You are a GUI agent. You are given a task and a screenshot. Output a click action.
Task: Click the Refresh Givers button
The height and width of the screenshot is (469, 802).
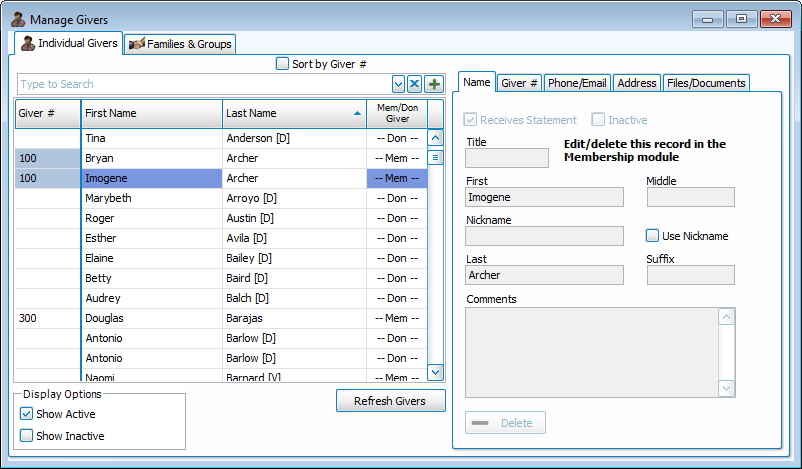390,401
